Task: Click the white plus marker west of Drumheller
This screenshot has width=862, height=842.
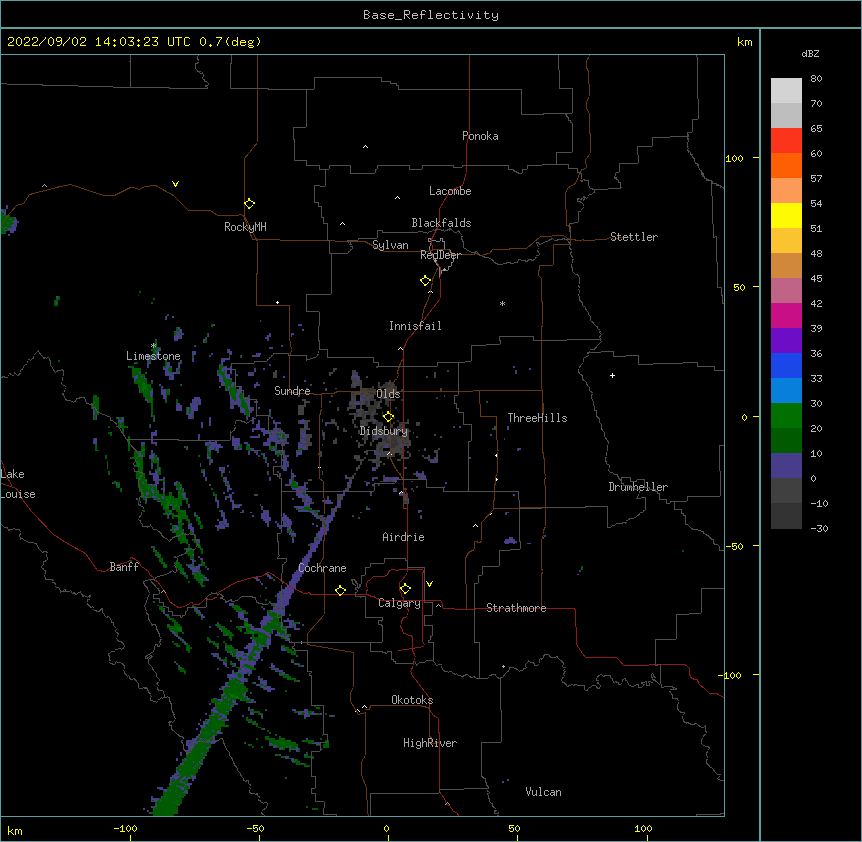Action: 612,375
